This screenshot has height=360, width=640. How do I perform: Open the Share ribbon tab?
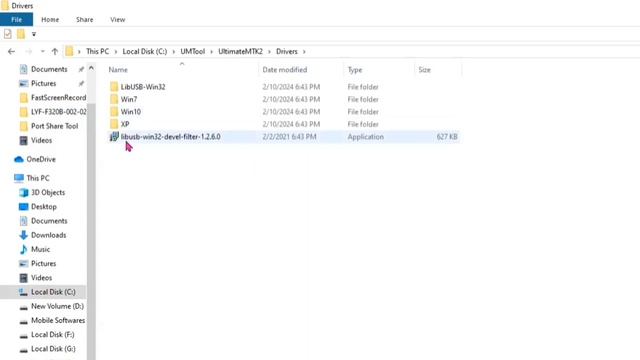coord(84,20)
